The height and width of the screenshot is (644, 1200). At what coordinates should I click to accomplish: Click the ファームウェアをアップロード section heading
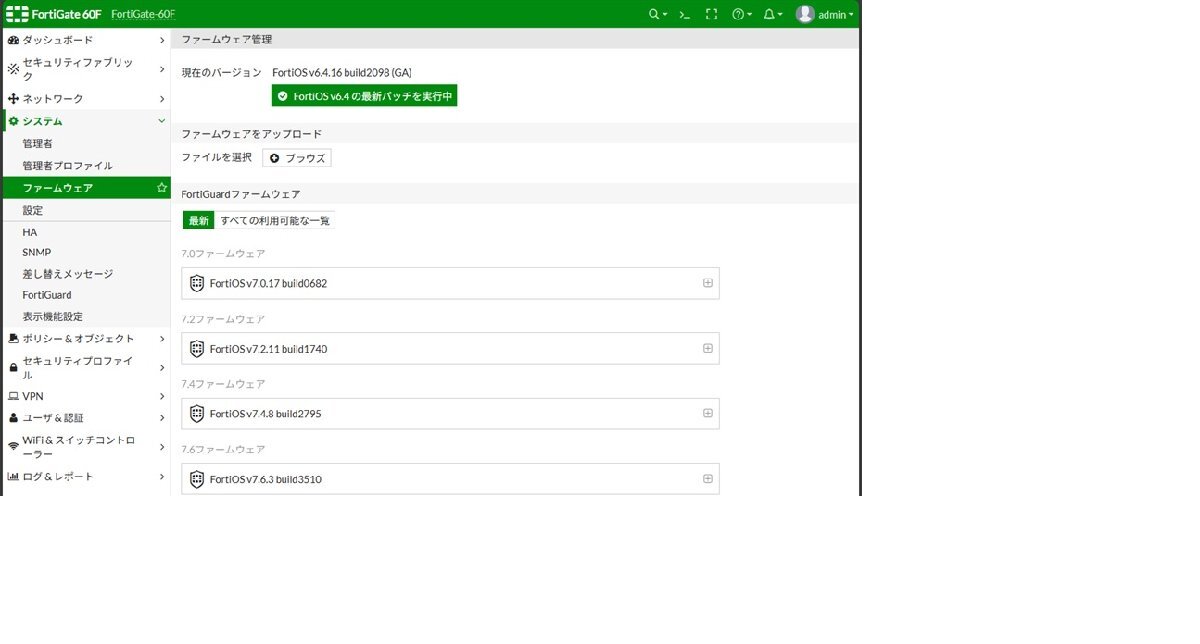251,134
